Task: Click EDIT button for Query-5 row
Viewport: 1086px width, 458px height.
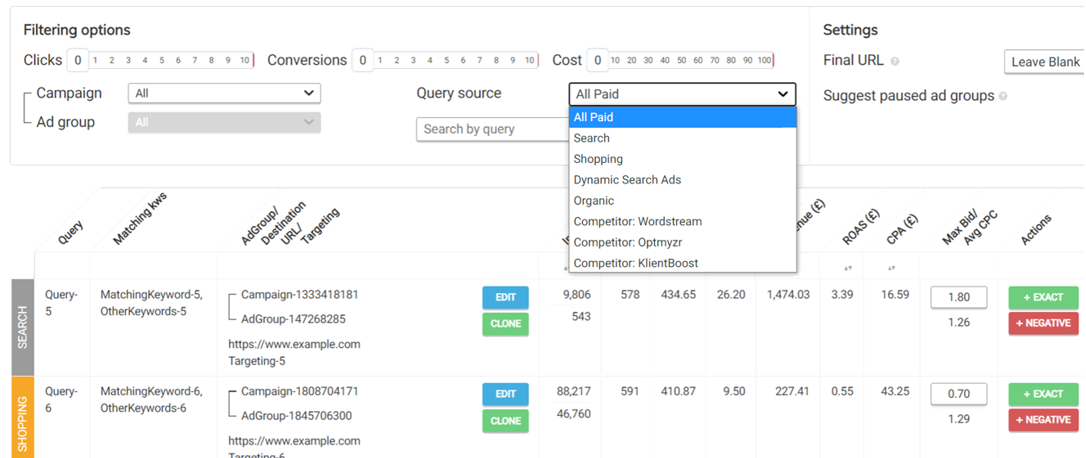Action: click(505, 297)
